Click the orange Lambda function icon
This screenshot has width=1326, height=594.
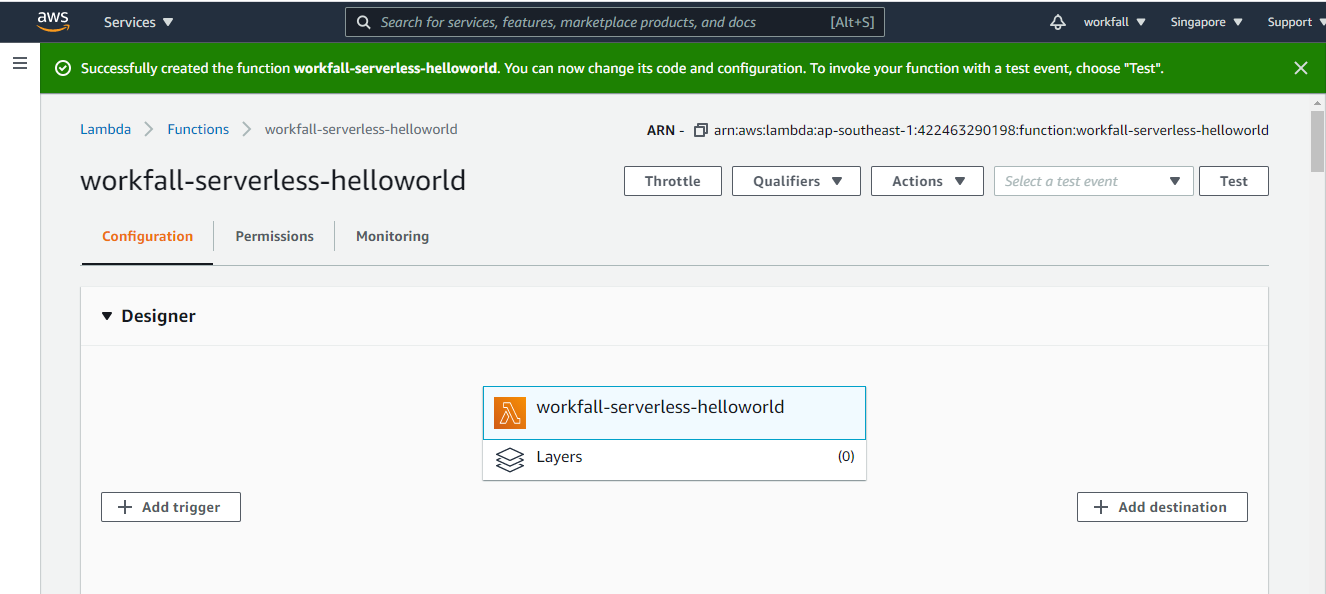click(x=510, y=413)
